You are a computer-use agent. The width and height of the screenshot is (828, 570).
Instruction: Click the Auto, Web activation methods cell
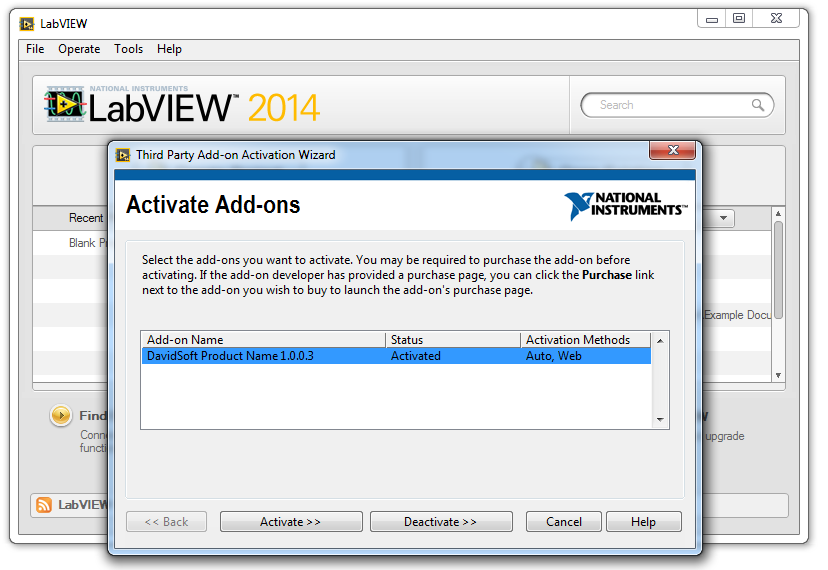[x=553, y=356]
